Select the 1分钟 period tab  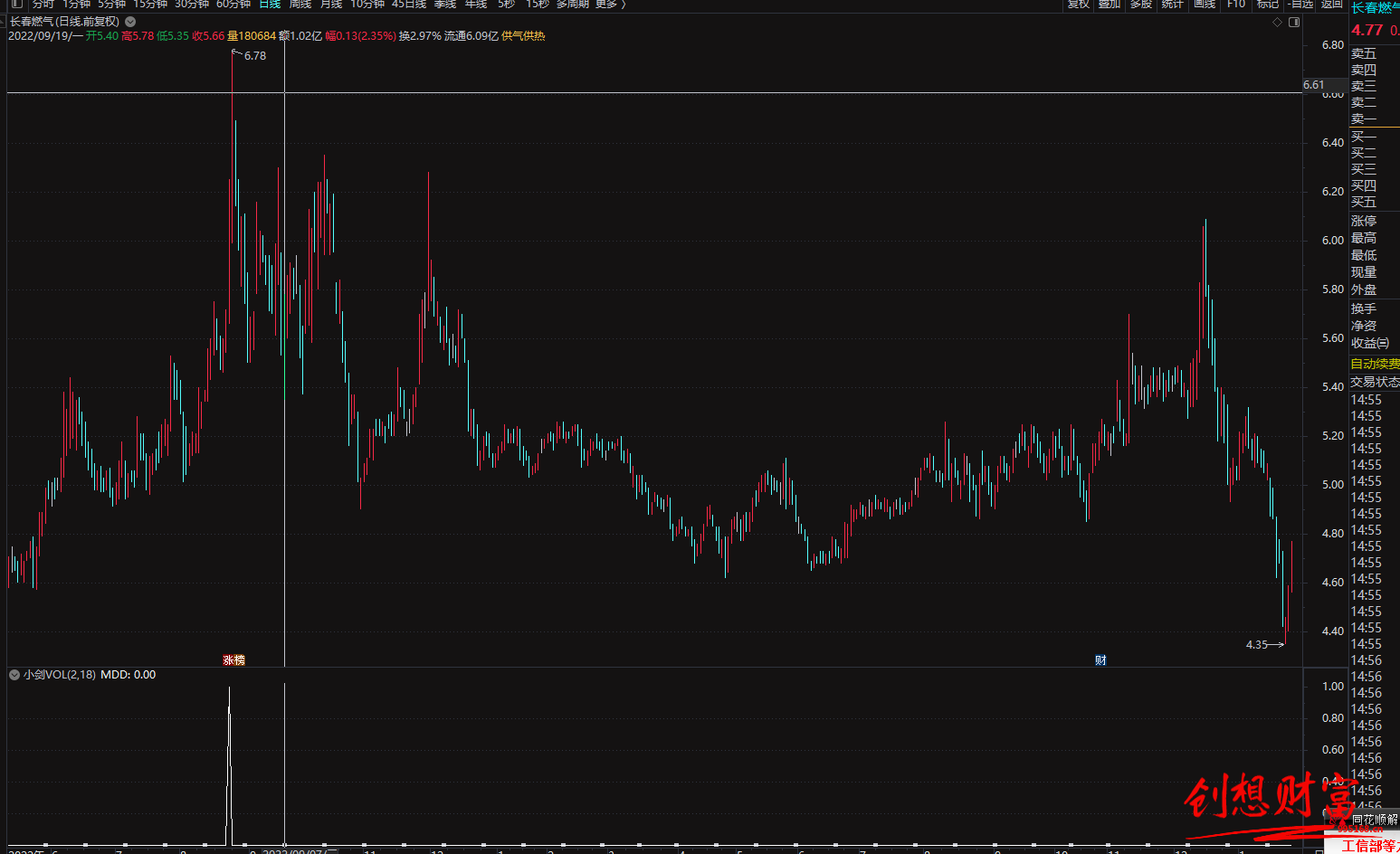pos(77,5)
